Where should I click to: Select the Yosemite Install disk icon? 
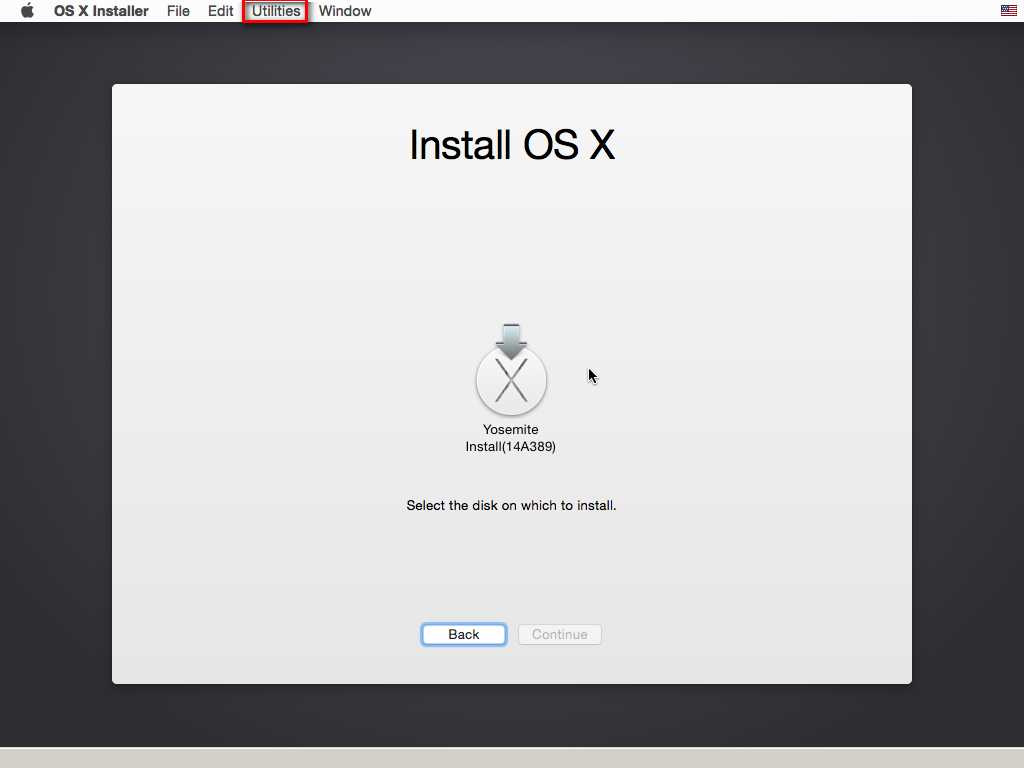(511, 370)
